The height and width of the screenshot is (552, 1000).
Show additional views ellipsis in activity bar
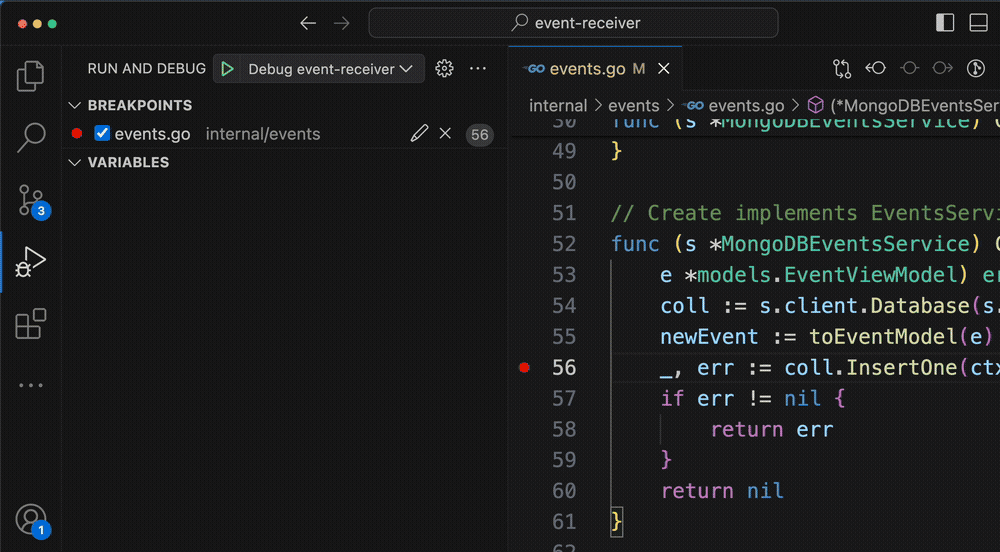pyautogui.click(x=31, y=385)
